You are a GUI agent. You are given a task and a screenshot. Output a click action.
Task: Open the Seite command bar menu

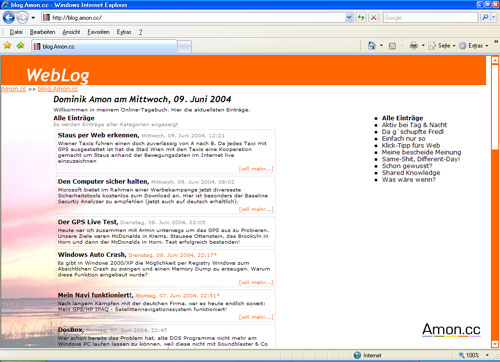[442, 46]
